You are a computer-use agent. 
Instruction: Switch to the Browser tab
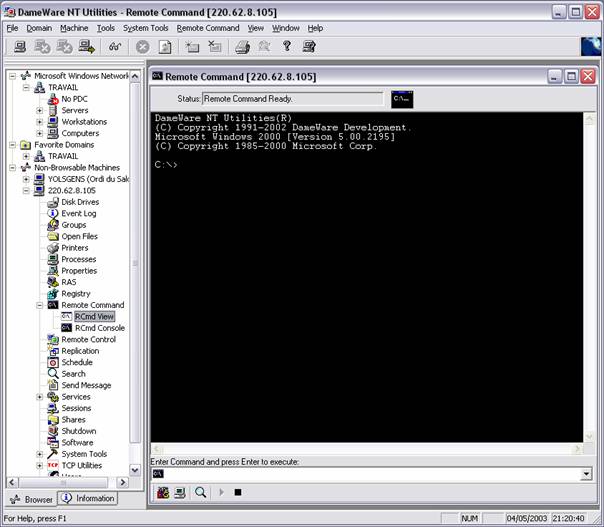tap(31, 499)
